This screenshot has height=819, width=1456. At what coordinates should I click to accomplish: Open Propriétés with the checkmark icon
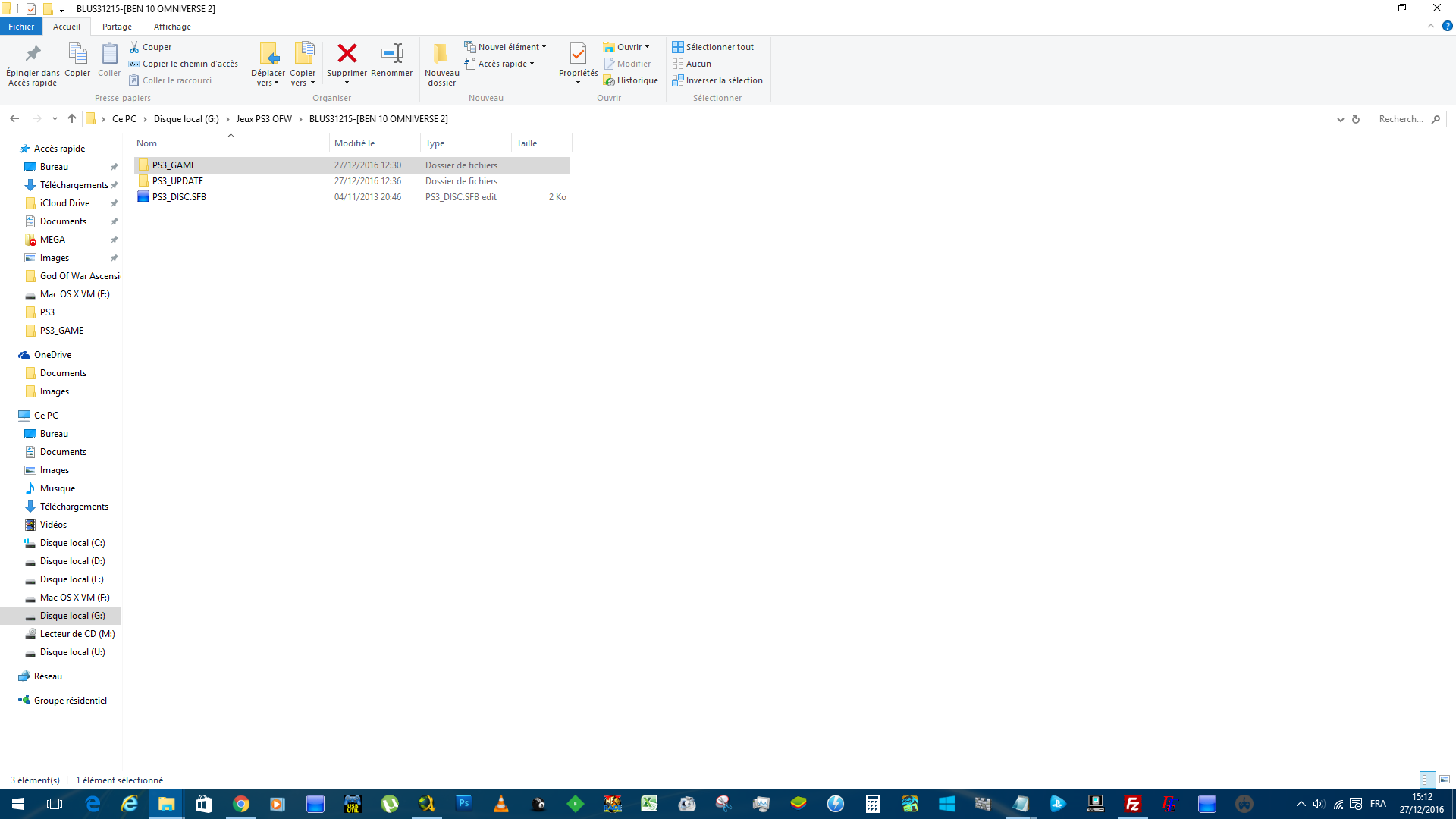point(578,54)
